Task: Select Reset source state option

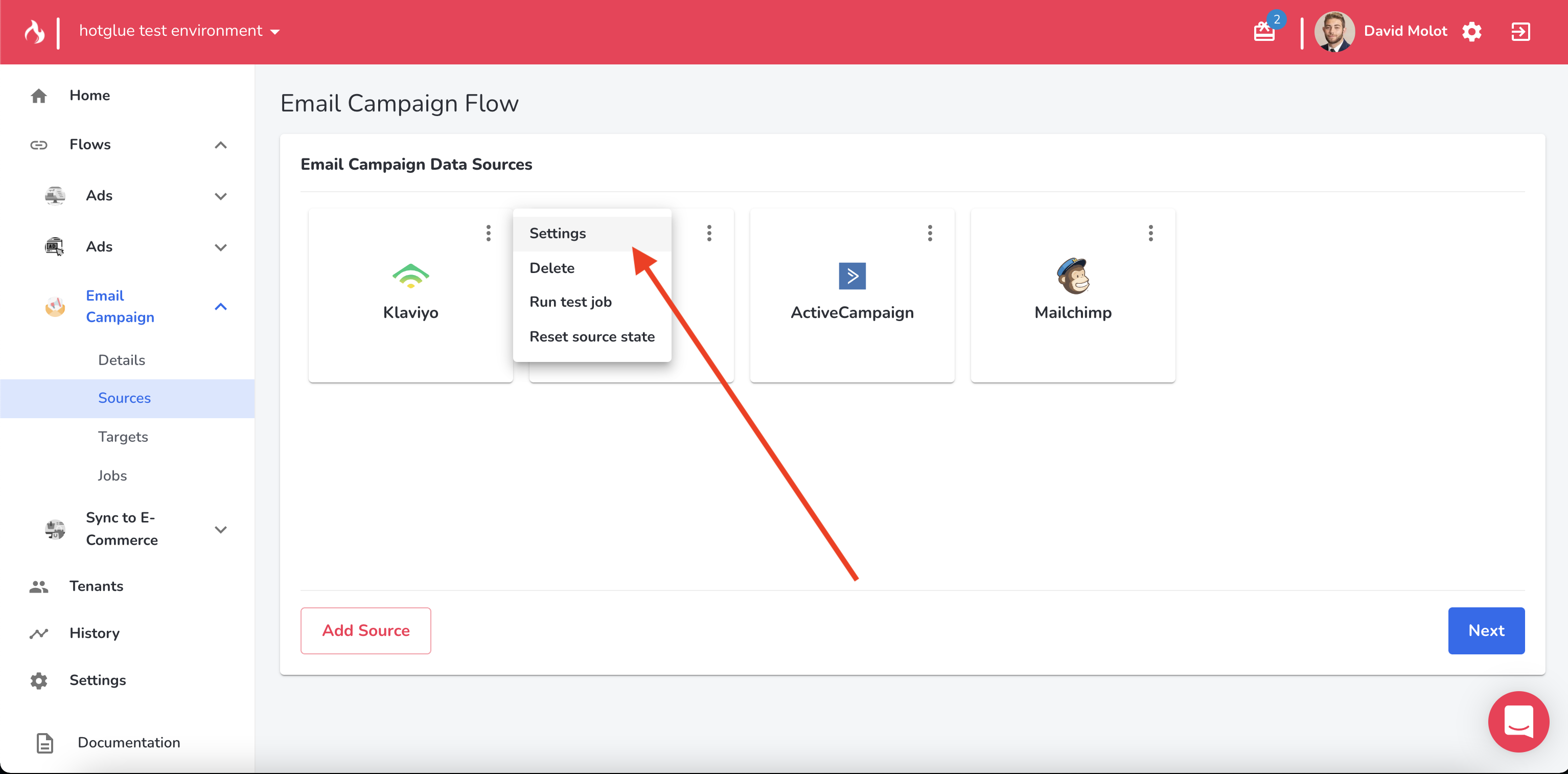Action: click(592, 337)
